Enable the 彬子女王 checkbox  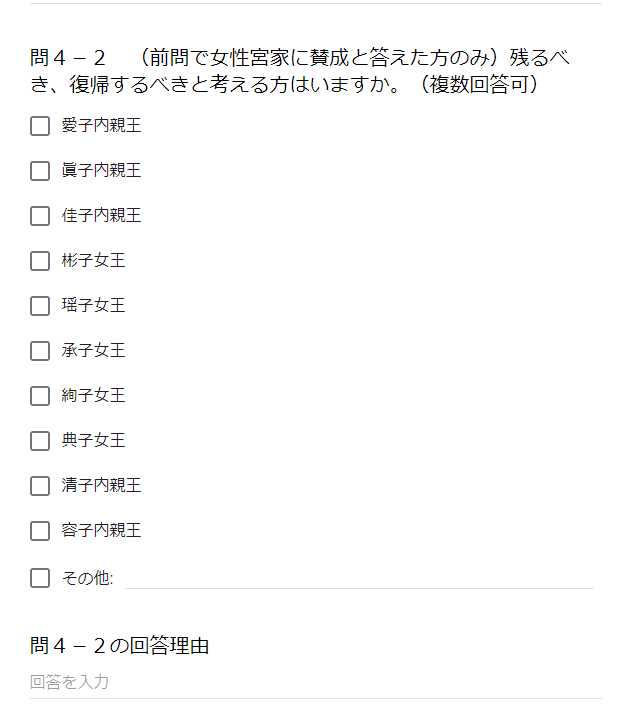(40, 261)
